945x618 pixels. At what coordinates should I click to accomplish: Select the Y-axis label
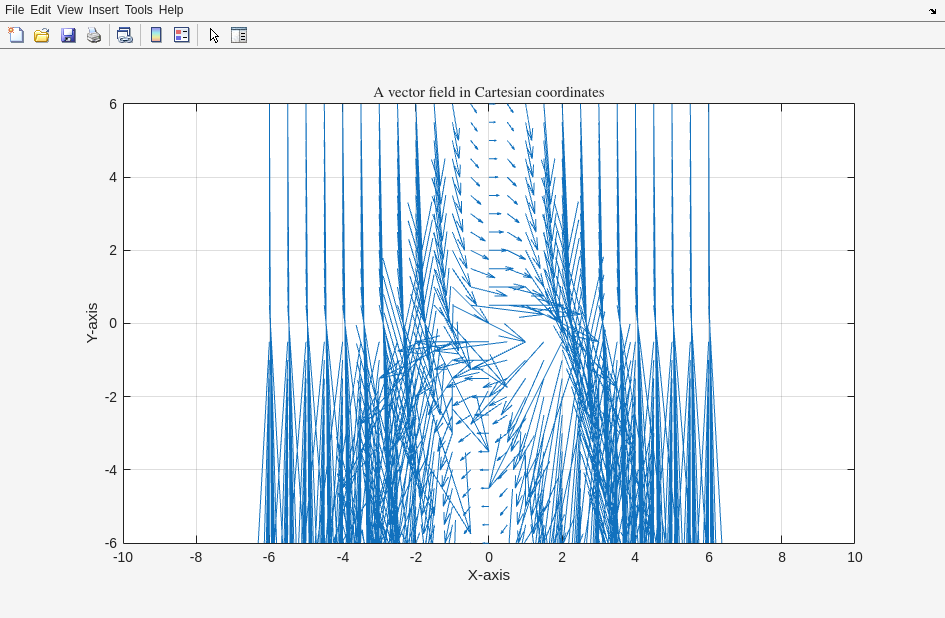click(x=92, y=323)
